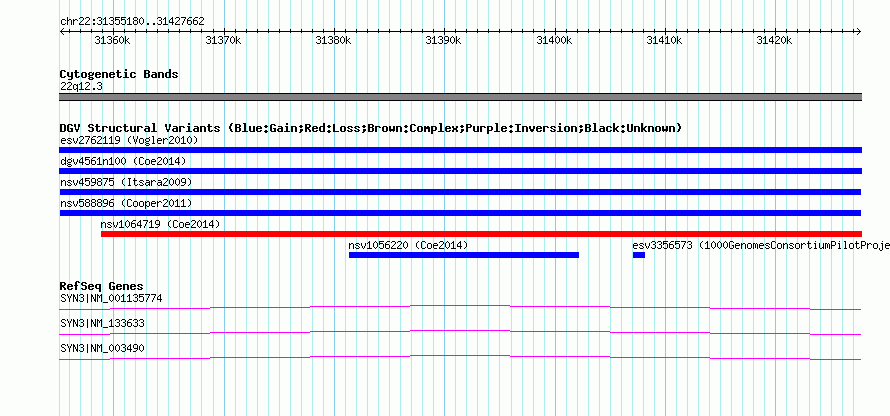Screen dimensions: 890x416
Task: Select the SYN3|NM_133633 gene label
Action: pos(102,323)
